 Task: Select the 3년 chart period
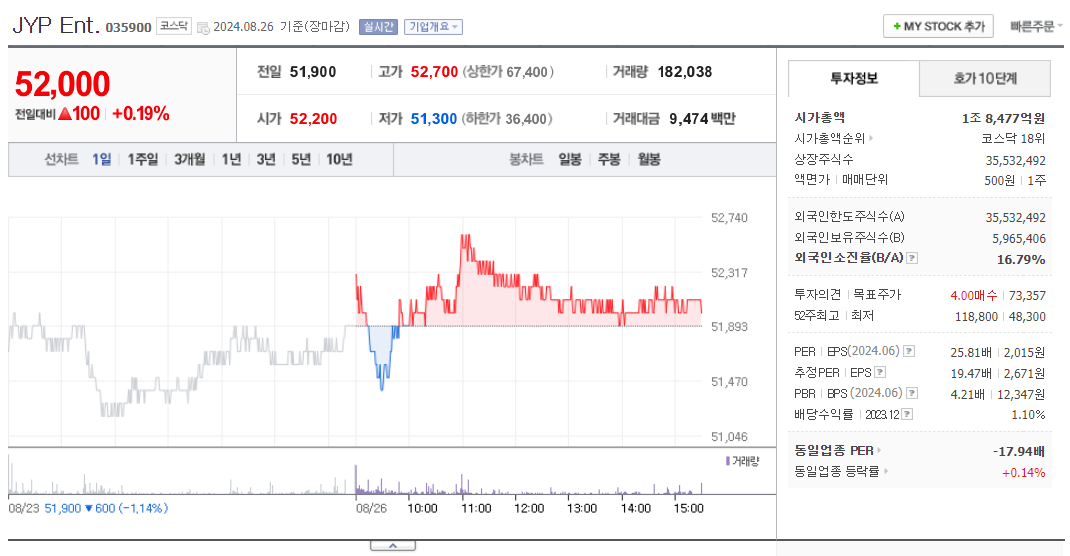tap(266, 160)
